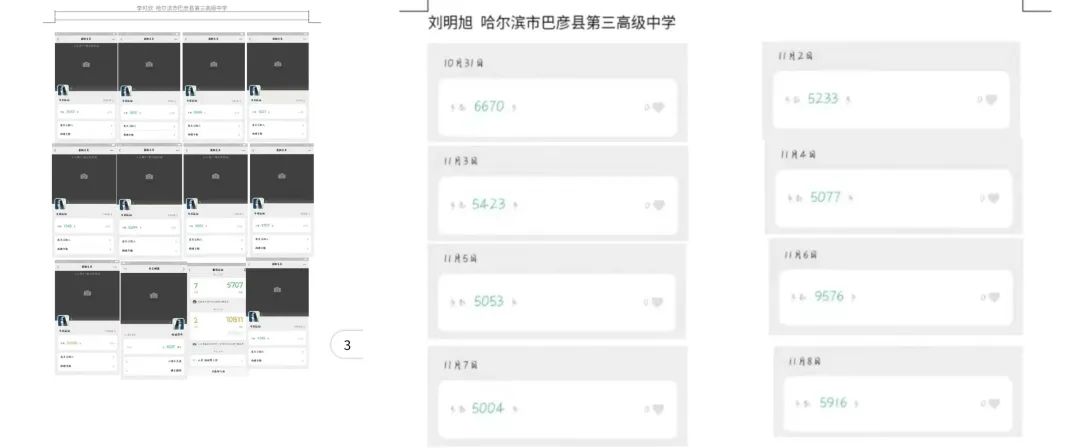Like the 11月8日 entry with 5916 steps

[x=993, y=404]
